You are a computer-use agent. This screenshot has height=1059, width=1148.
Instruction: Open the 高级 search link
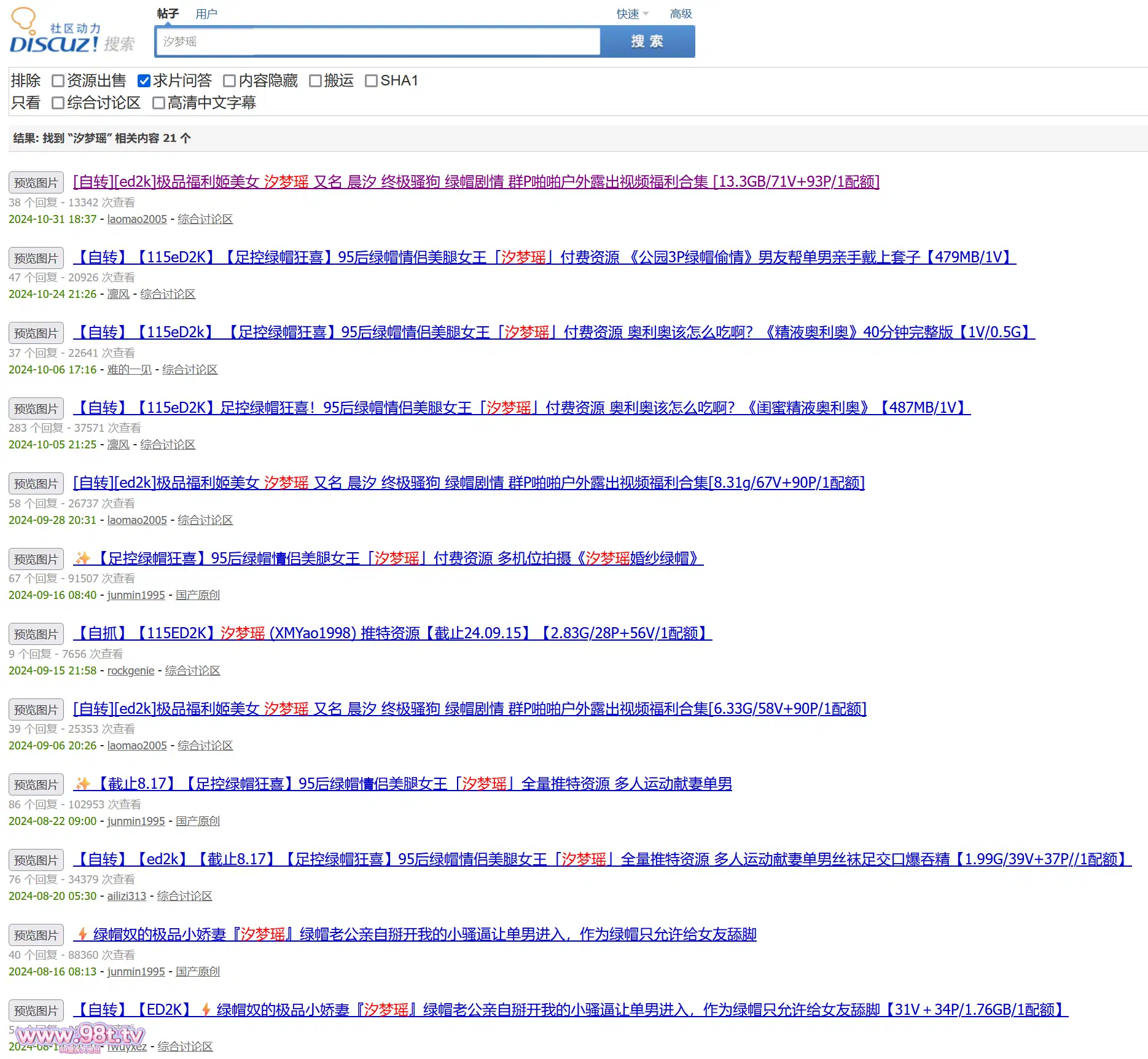(x=681, y=14)
